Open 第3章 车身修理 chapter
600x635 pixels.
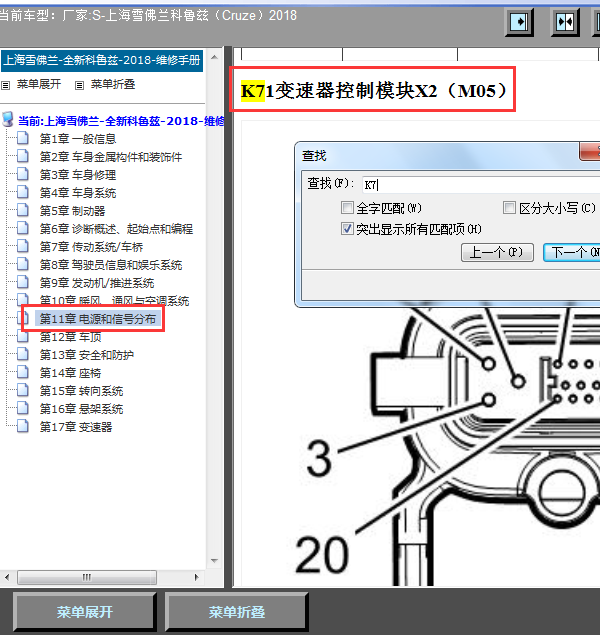click(x=78, y=175)
